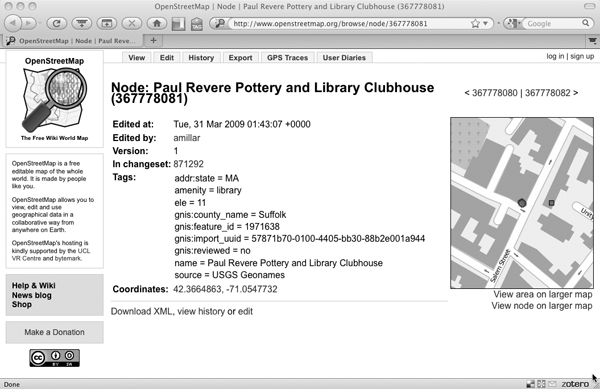Screen dimensions: 600x389
Task: Click the Google search magnifier icon
Action: pos(585,23)
